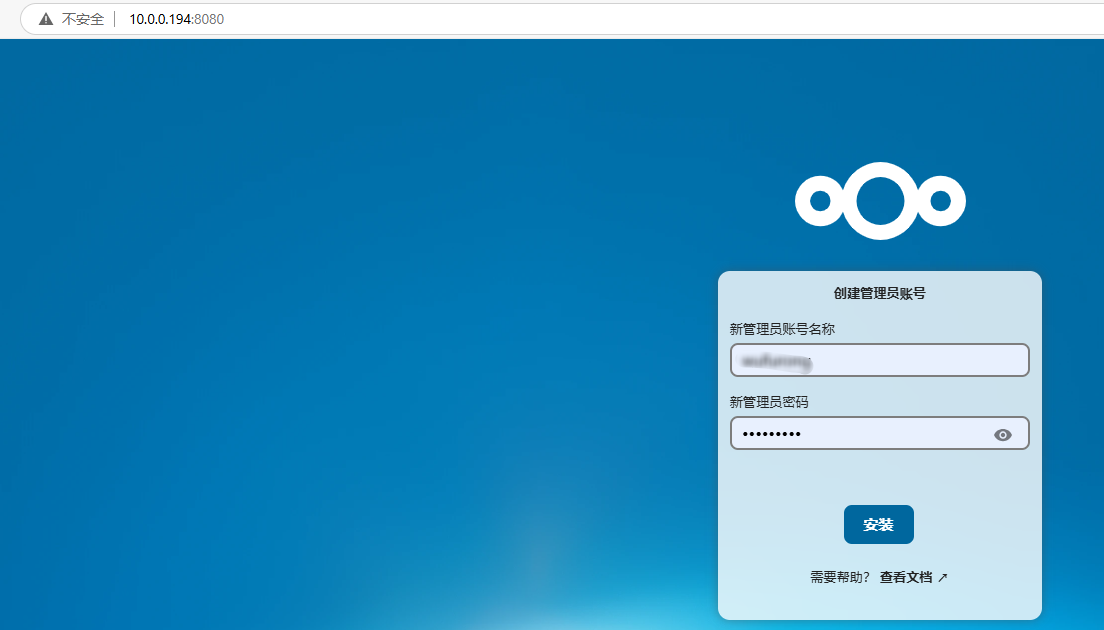This screenshot has width=1104, height=630.
Task: Click the Nextcloud logo above the form
Action: tap(880, 201)
